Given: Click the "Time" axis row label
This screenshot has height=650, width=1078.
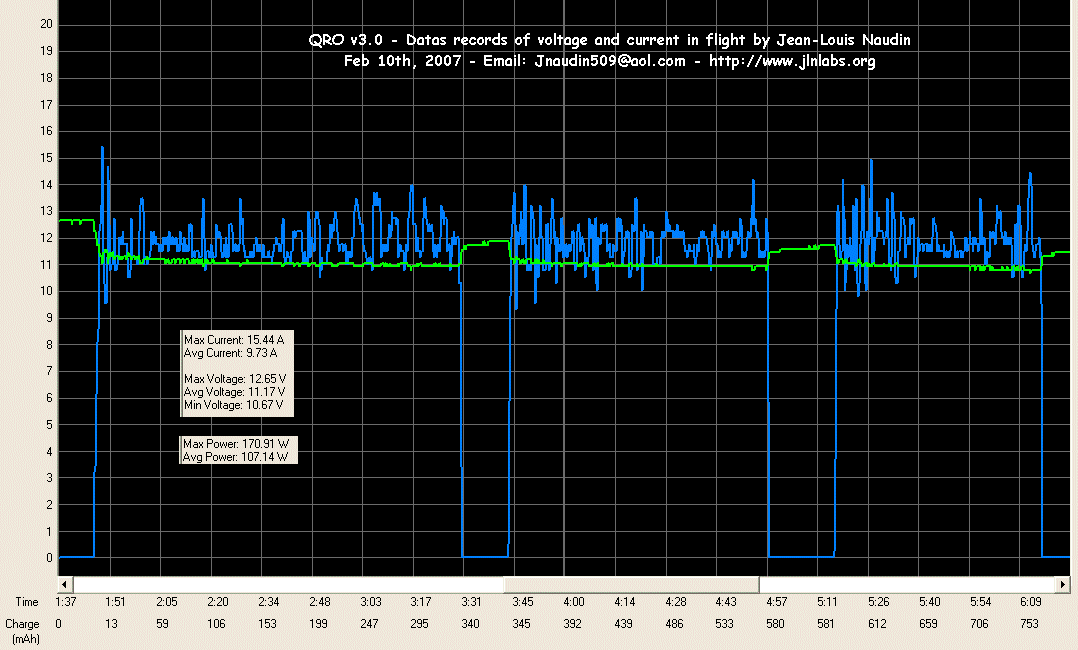Looking at the screenshot, I should pyautogui.click(x=27, y=602).
